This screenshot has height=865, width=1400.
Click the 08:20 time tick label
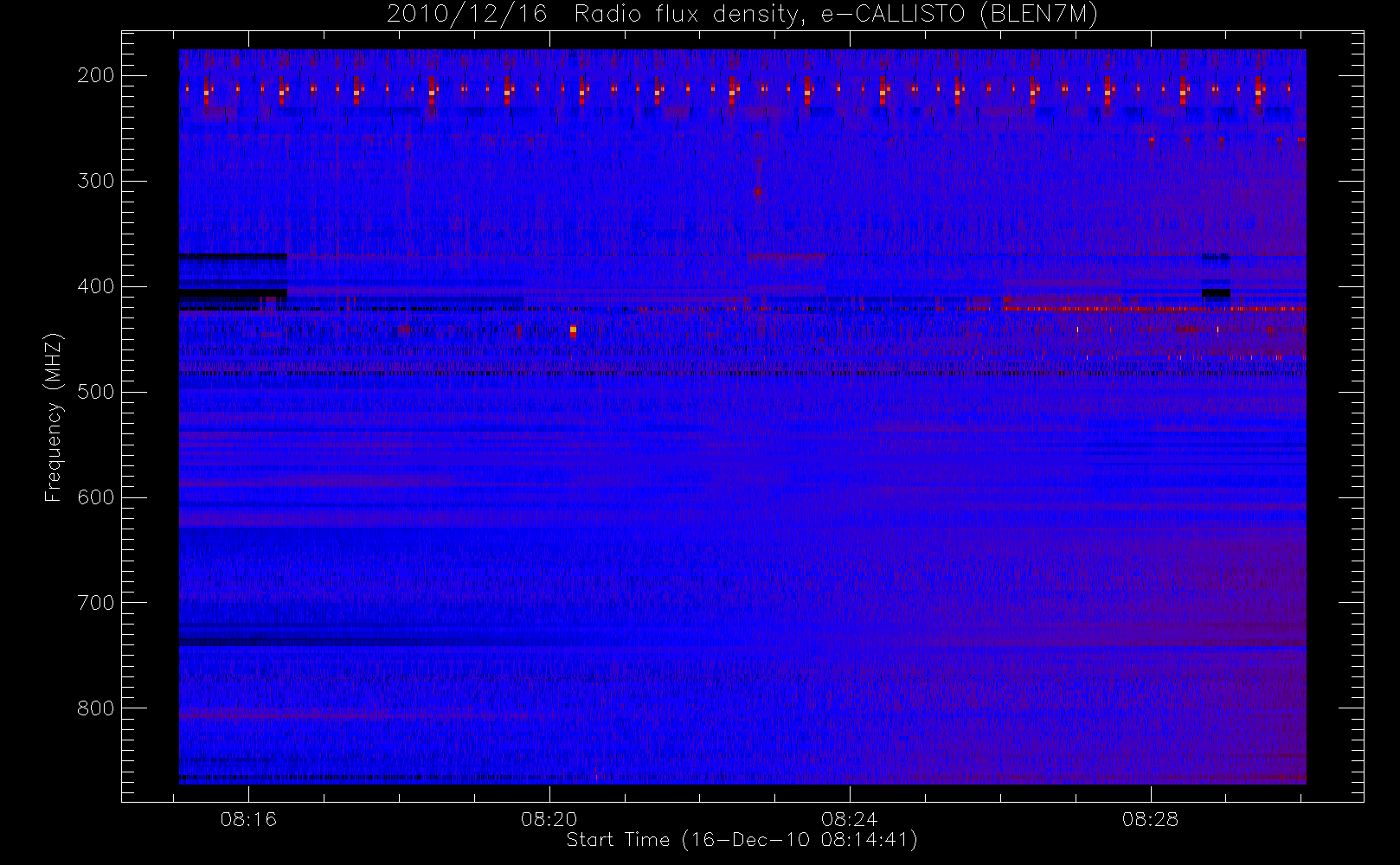[x=549, y=819]
